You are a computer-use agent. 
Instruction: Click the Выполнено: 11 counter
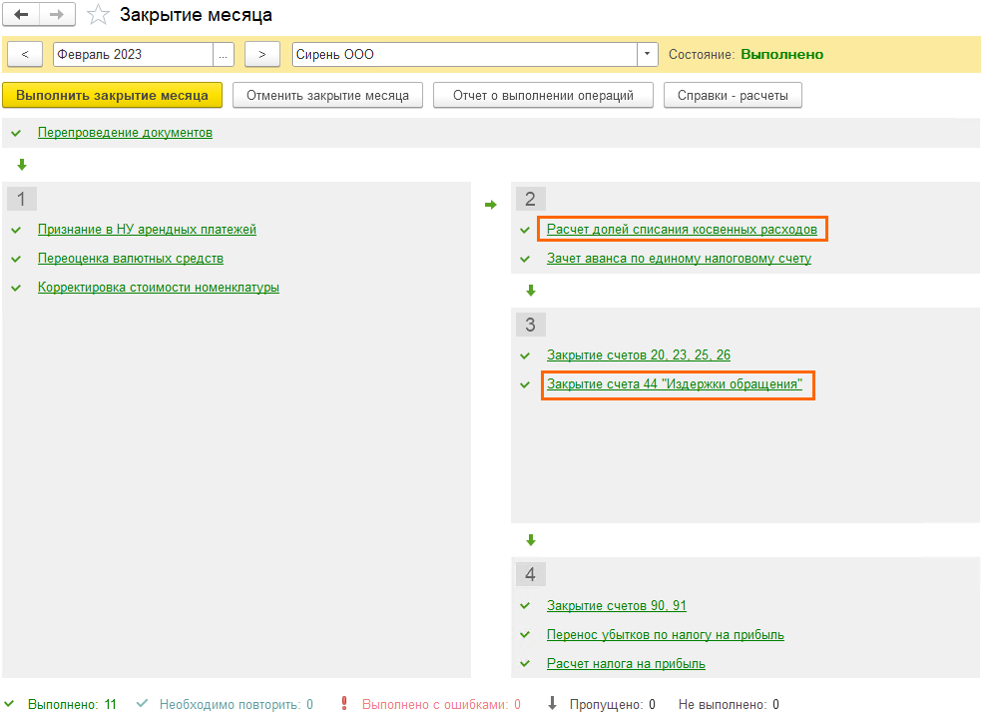tap(72, 705)
